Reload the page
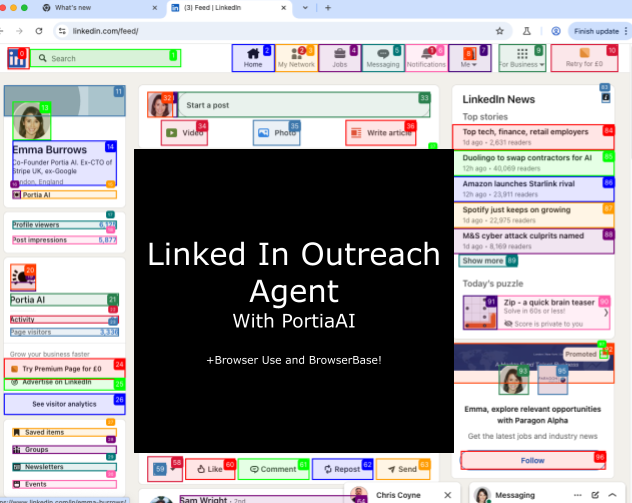Viewport: 632px width, 503px height. pyautogui.click(x=39, y=31)
